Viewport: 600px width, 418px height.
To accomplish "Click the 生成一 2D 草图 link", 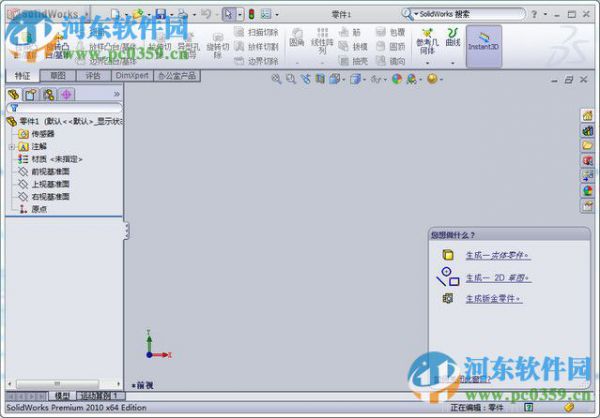I will (x=499, y=278).
